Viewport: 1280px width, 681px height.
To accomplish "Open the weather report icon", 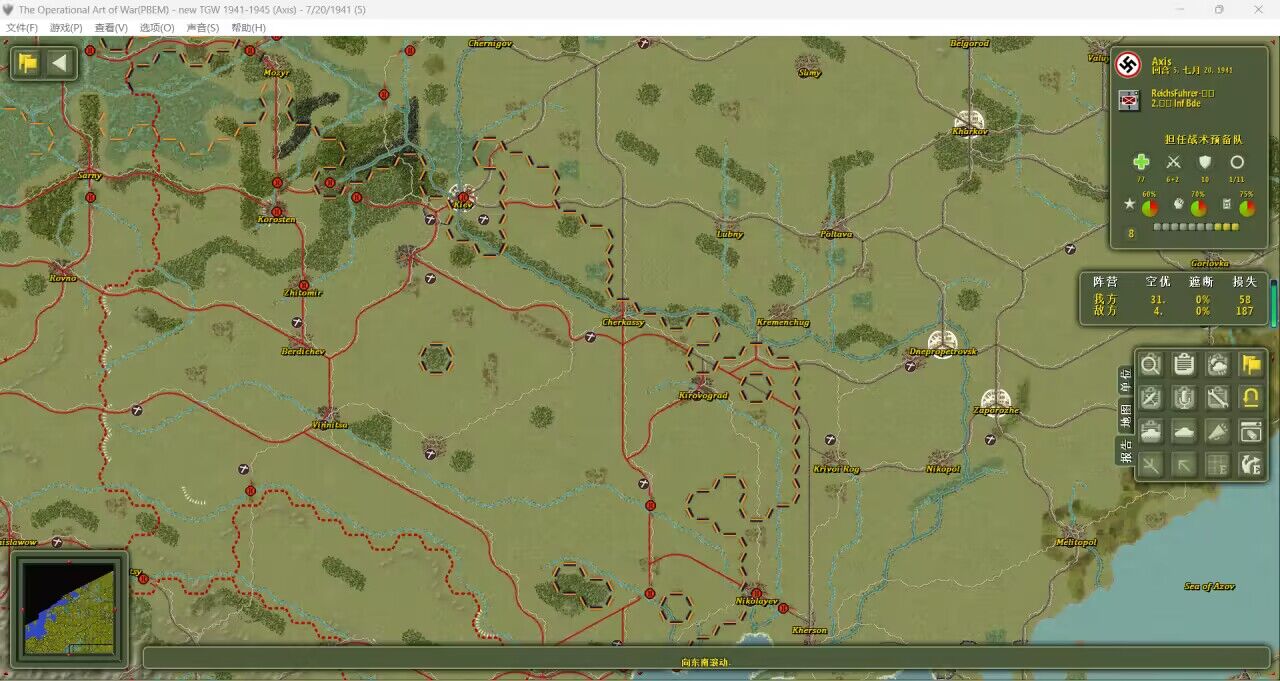I will (x=1217, y=365).
